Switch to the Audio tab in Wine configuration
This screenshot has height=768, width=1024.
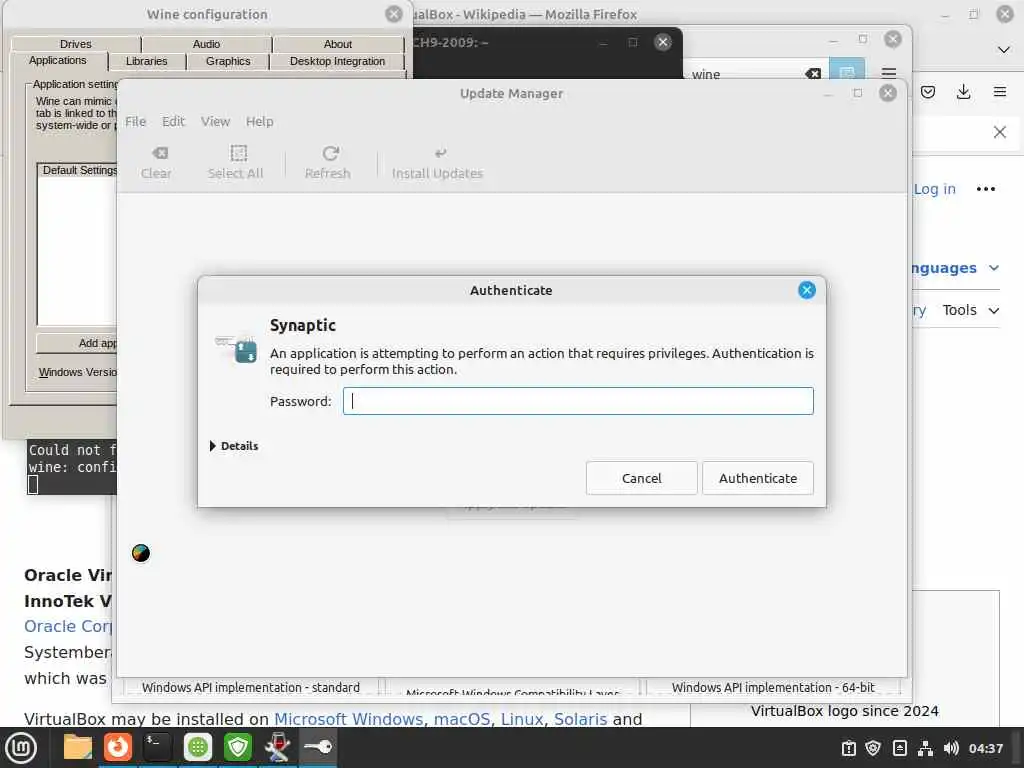coord(206,44)
